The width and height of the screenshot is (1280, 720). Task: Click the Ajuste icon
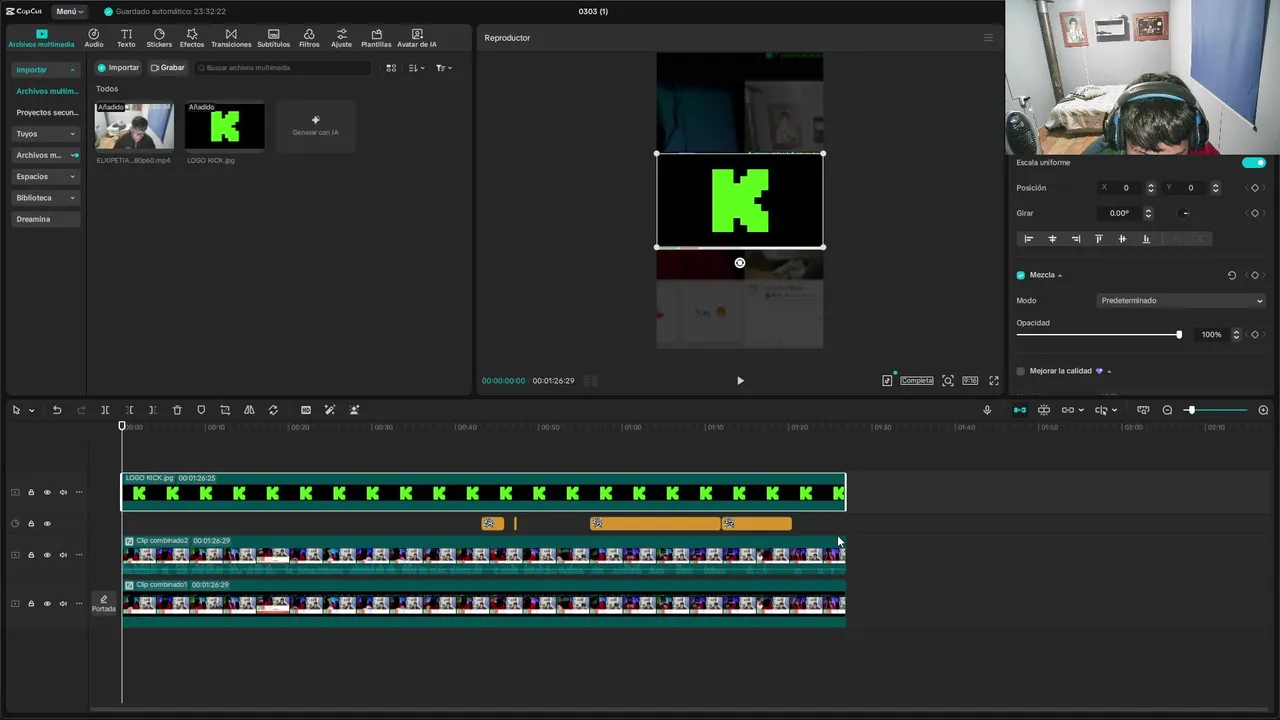click(x=341, y=38)
